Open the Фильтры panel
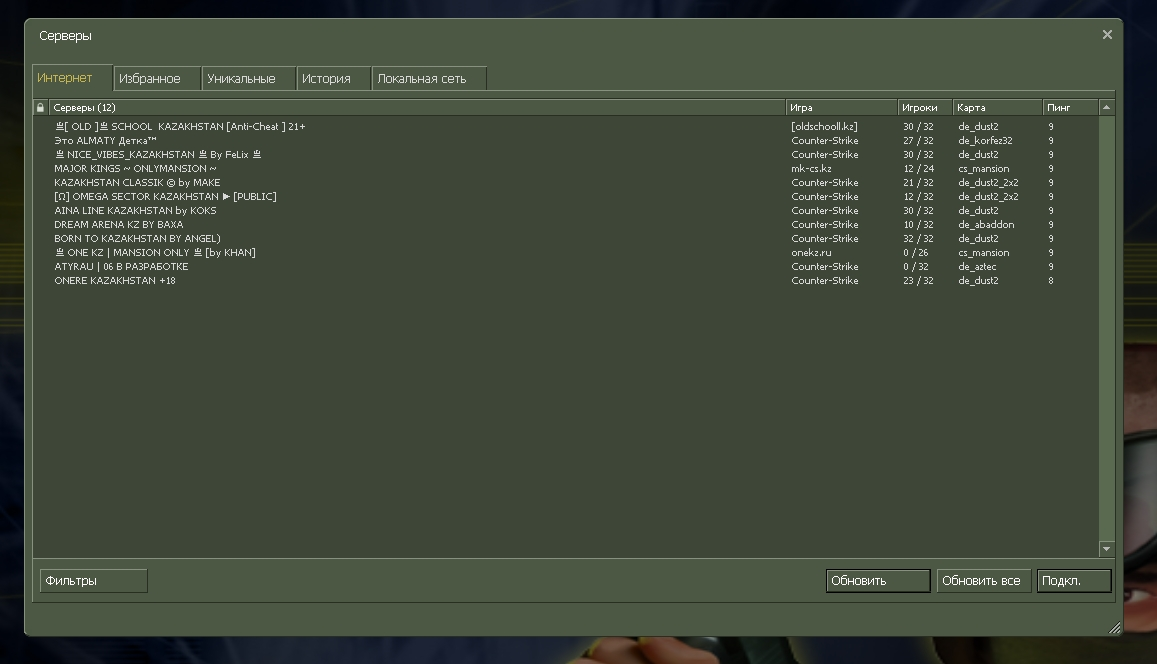The height and width of the screenshot is (664, 1157). coord(93,581)
